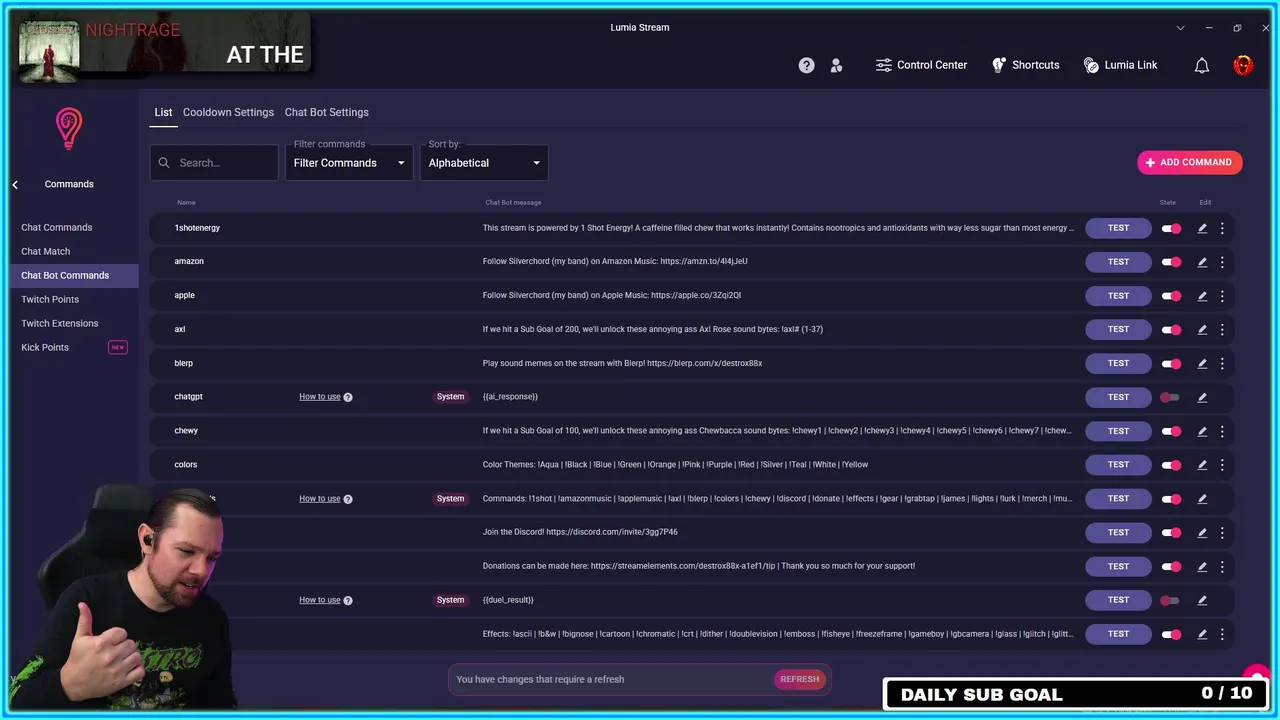This screenshot has height=720, width=1280.
Task: Test the Effects command row
Action: [x=1118, y=634]
